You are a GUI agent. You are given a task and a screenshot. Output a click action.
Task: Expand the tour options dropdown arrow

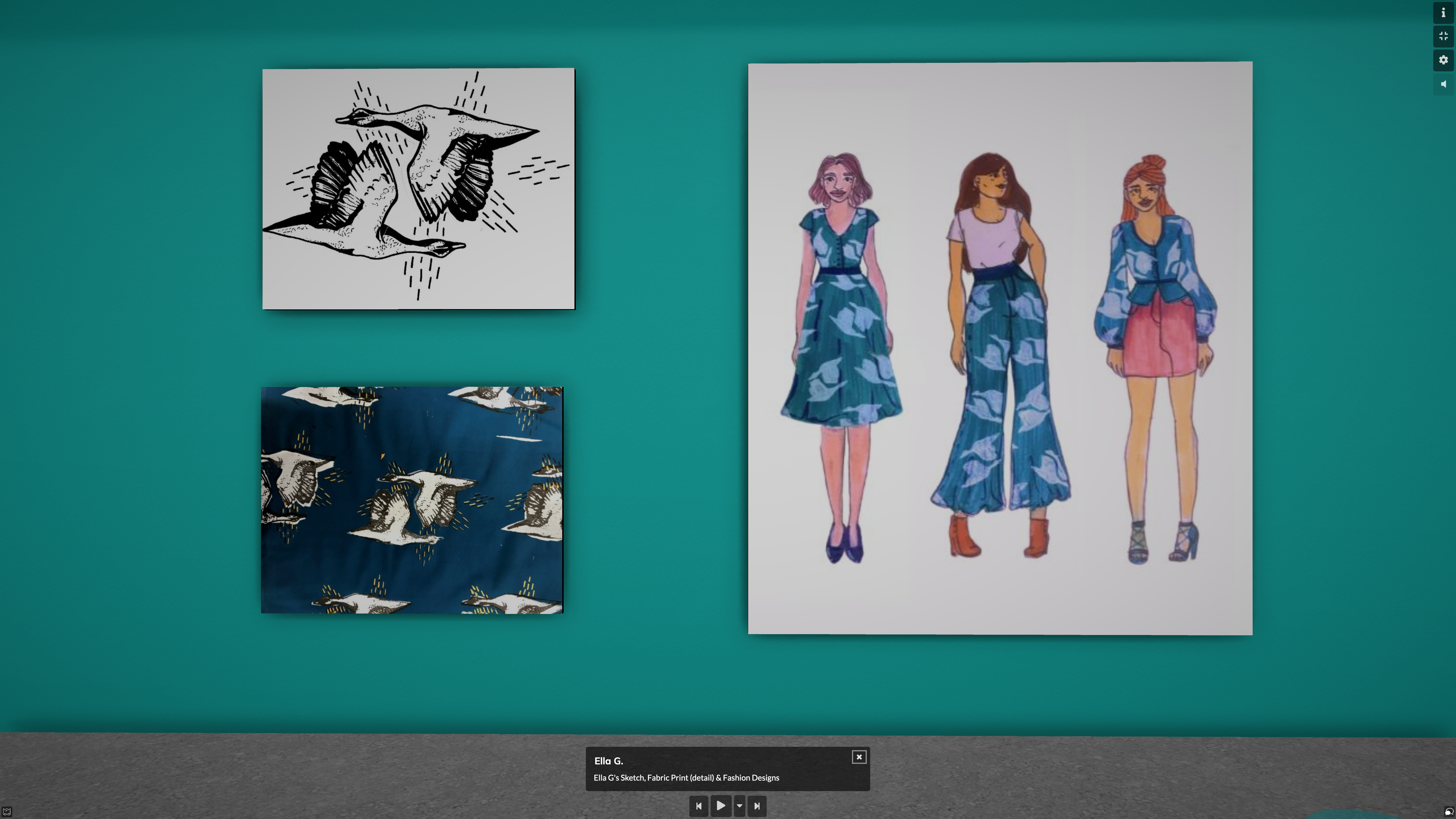click(x=739, y=806)
